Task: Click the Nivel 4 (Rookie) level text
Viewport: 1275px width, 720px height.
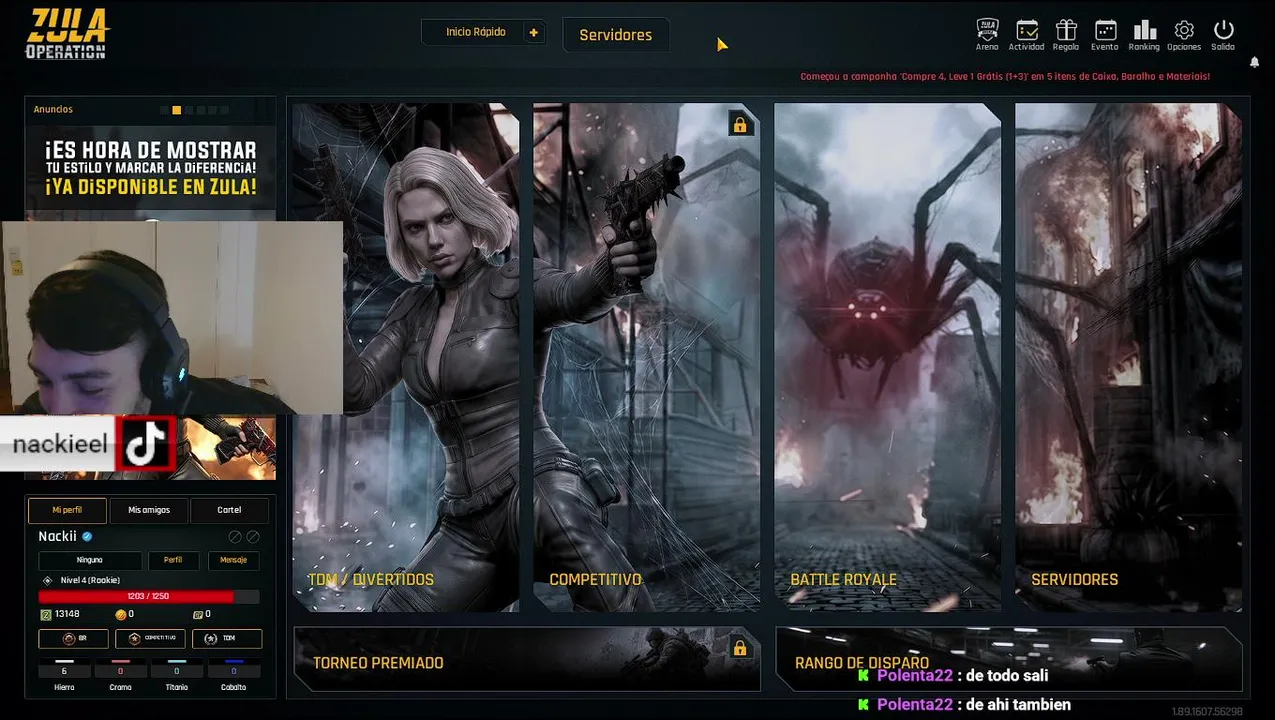Action: 90,580
